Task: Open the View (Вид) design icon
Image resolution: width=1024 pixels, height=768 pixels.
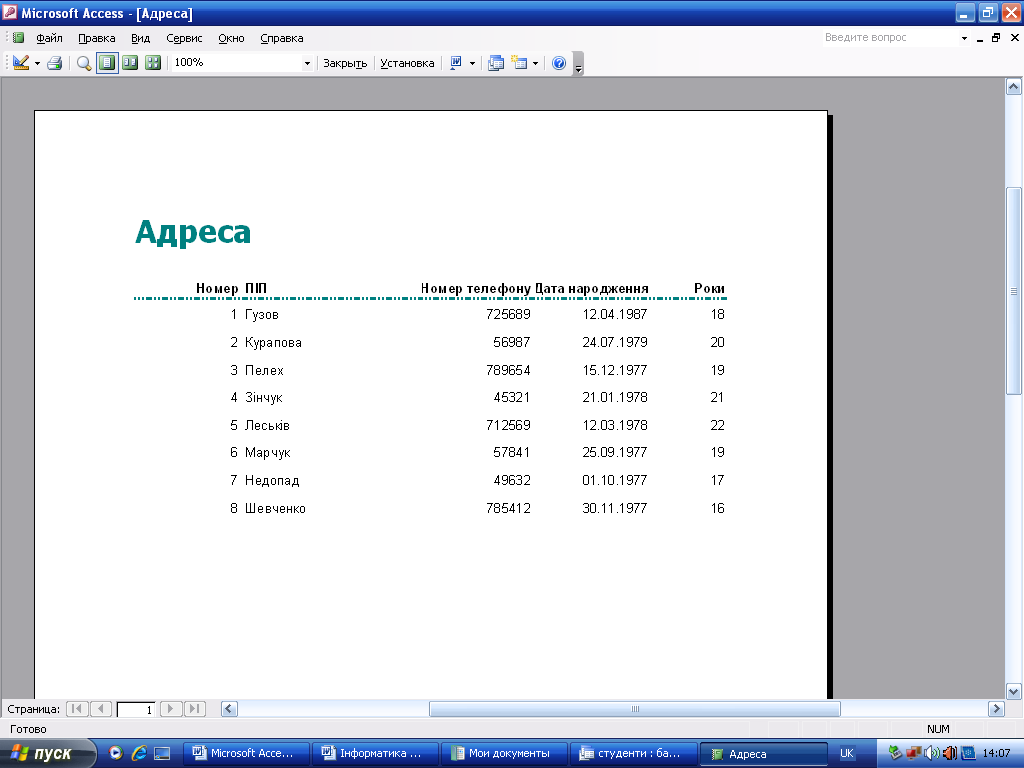Action: pos(20,63)
